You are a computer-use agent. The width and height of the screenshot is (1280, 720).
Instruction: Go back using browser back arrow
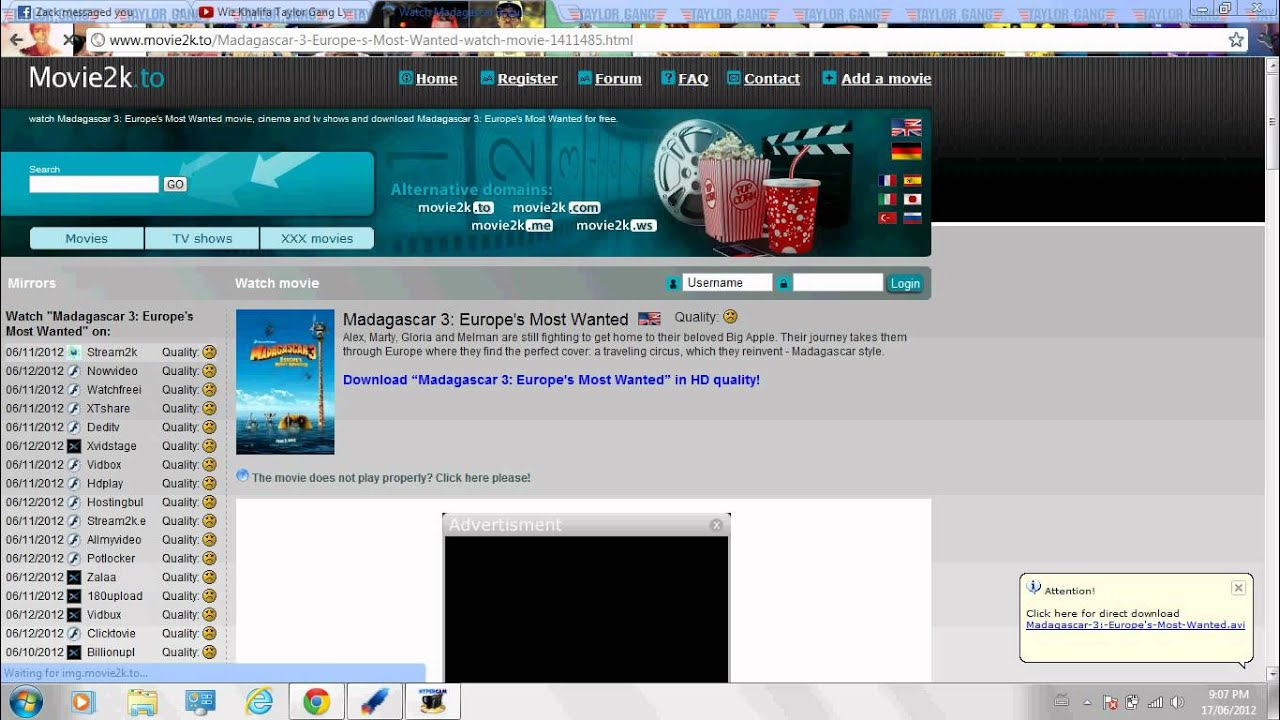16,40
